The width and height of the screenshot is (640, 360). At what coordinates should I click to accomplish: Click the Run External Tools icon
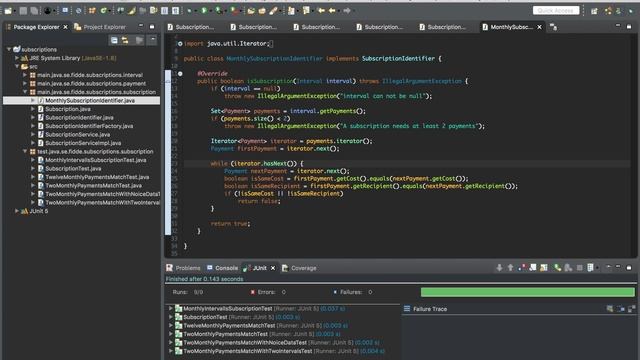234,11
